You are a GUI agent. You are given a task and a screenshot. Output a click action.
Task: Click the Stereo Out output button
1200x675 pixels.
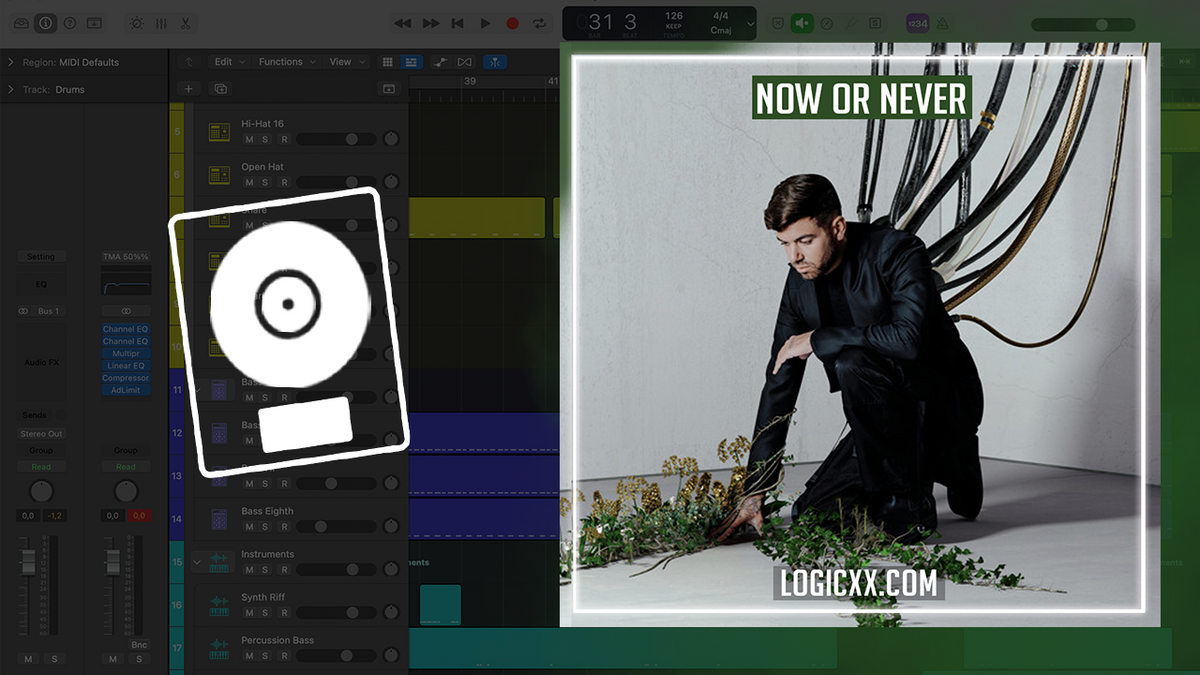click(x=41, y=434)
